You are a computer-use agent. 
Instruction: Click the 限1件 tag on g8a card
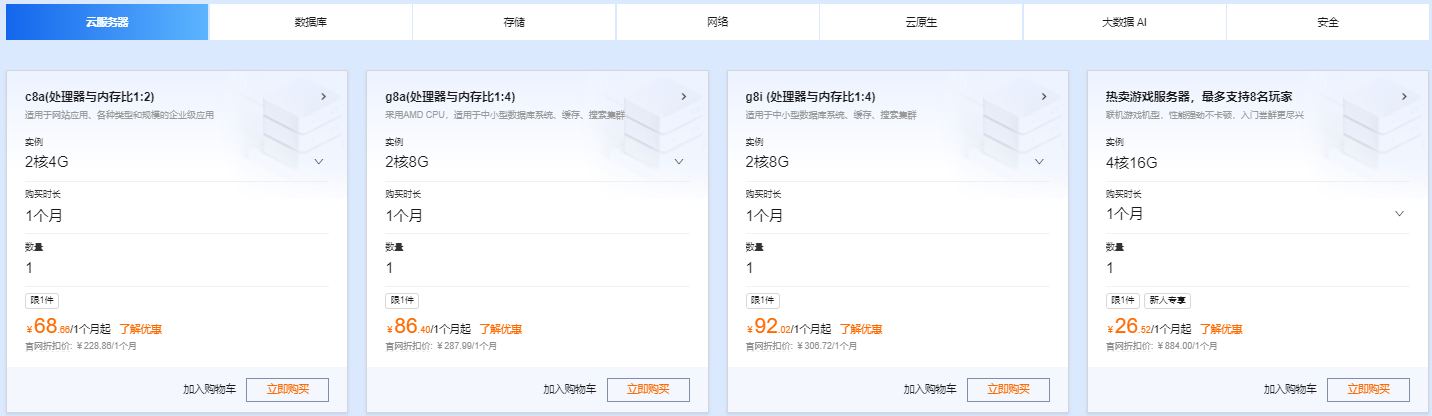402,300
